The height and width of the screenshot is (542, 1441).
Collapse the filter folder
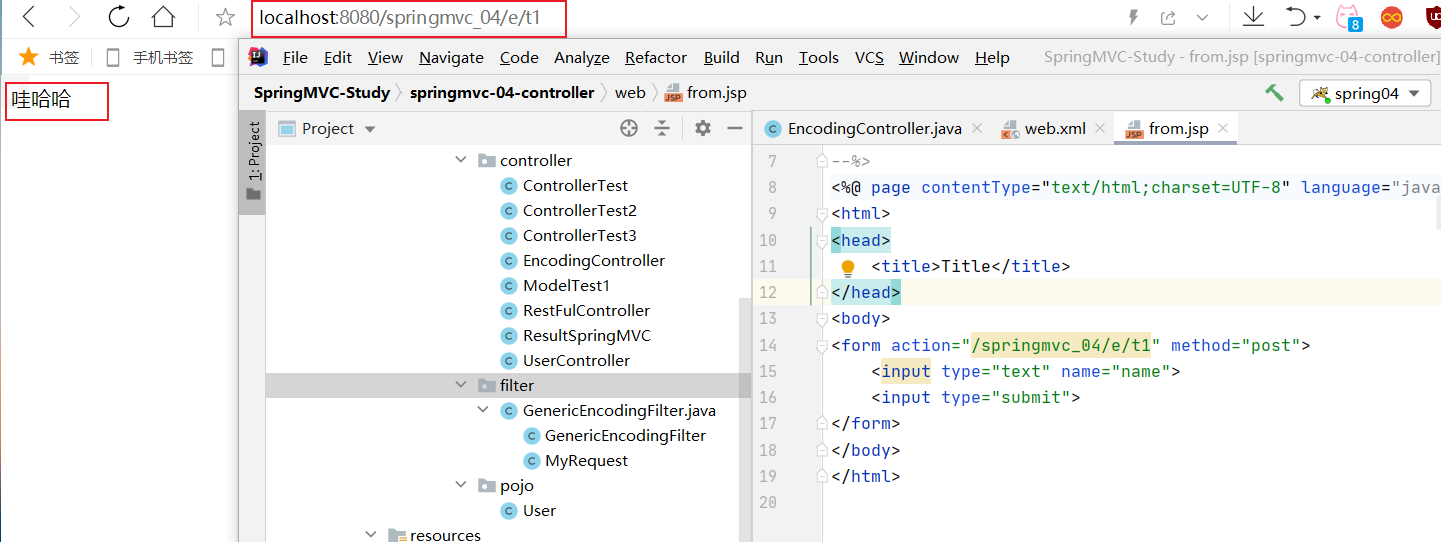(461, 385)
